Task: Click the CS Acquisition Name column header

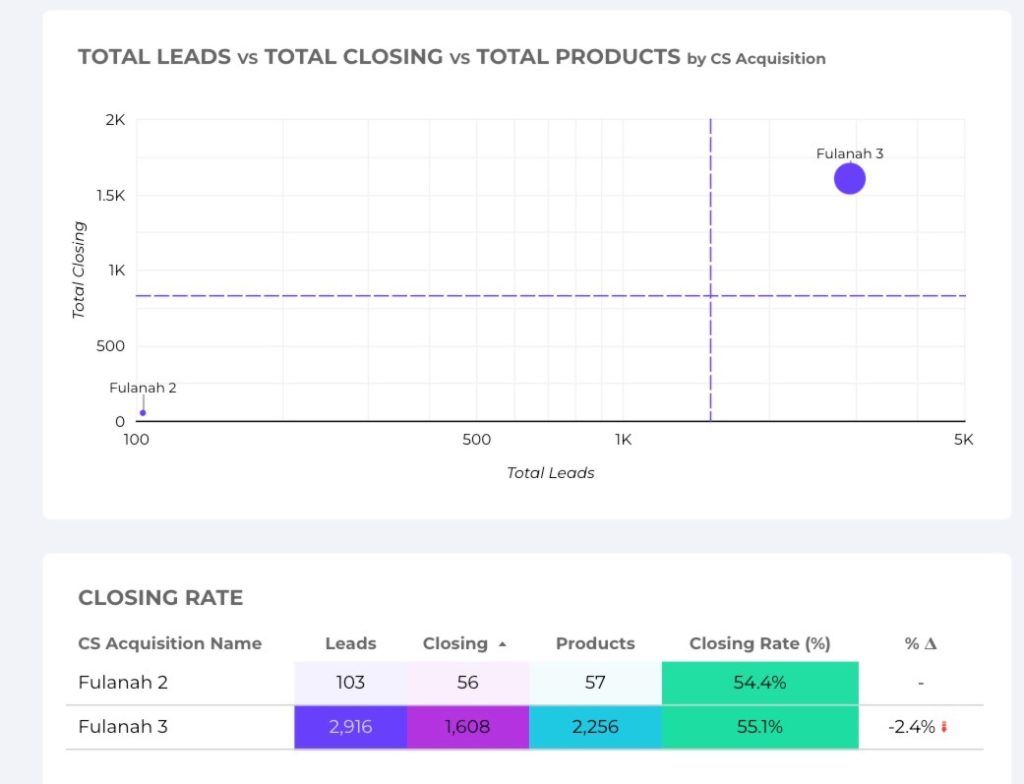Action: tap(170, 644)
